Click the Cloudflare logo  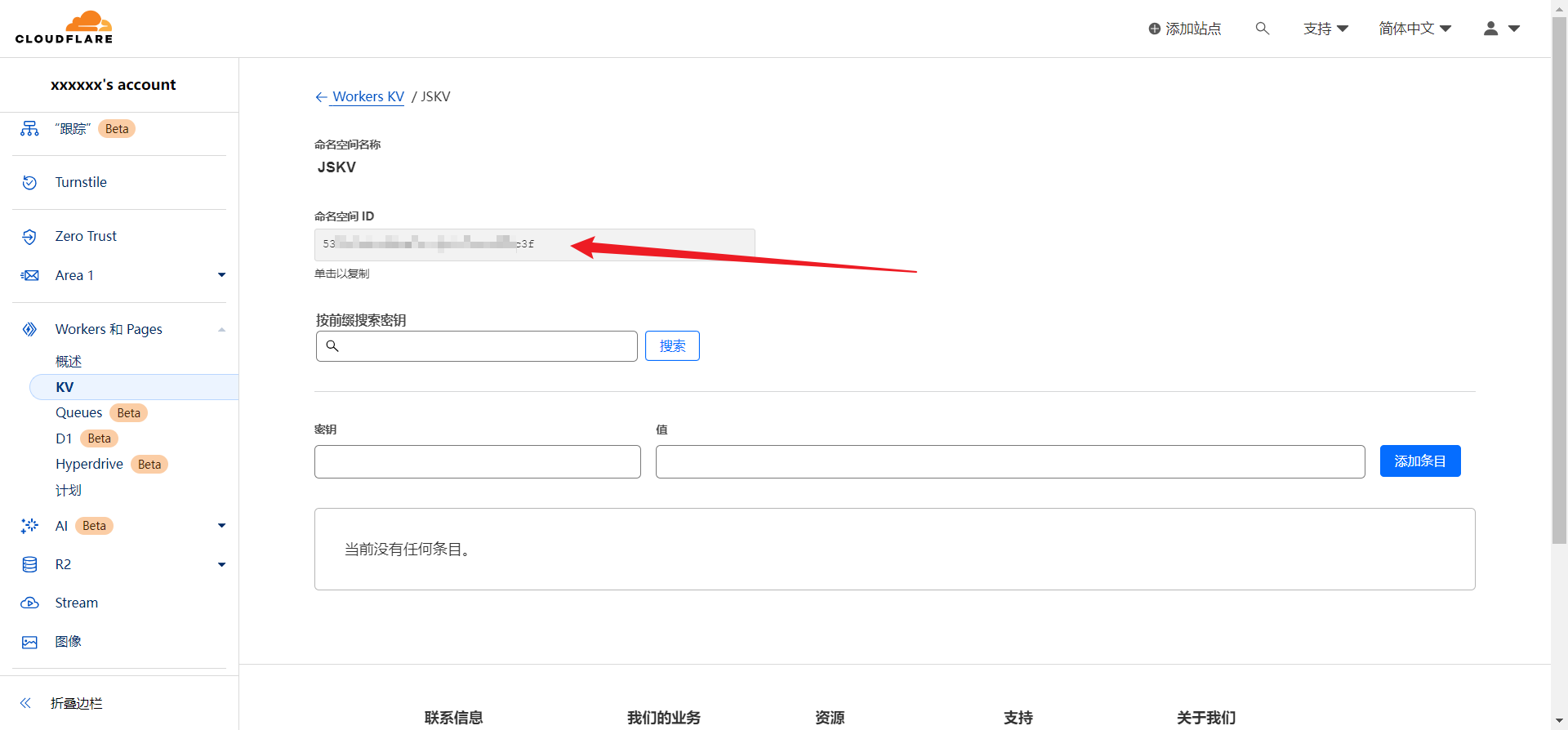pyautogui.click(x=64, y=28)
